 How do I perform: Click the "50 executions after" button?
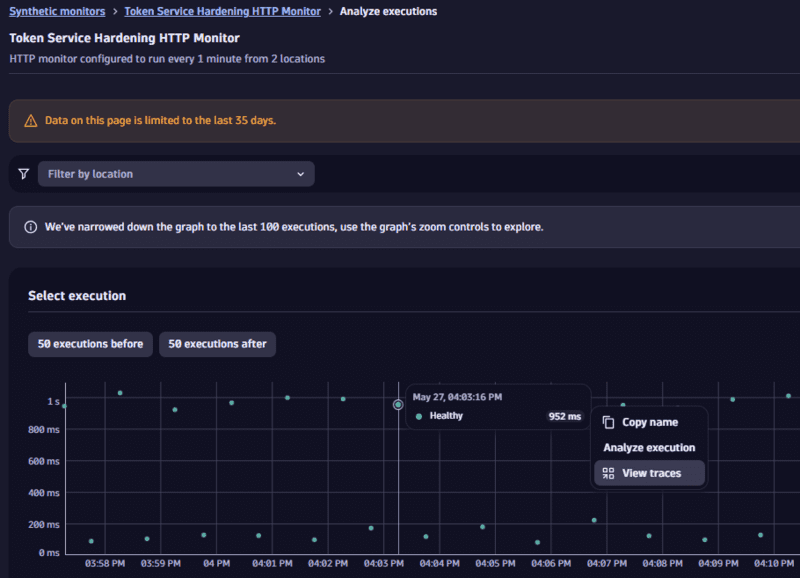(217, 343)
